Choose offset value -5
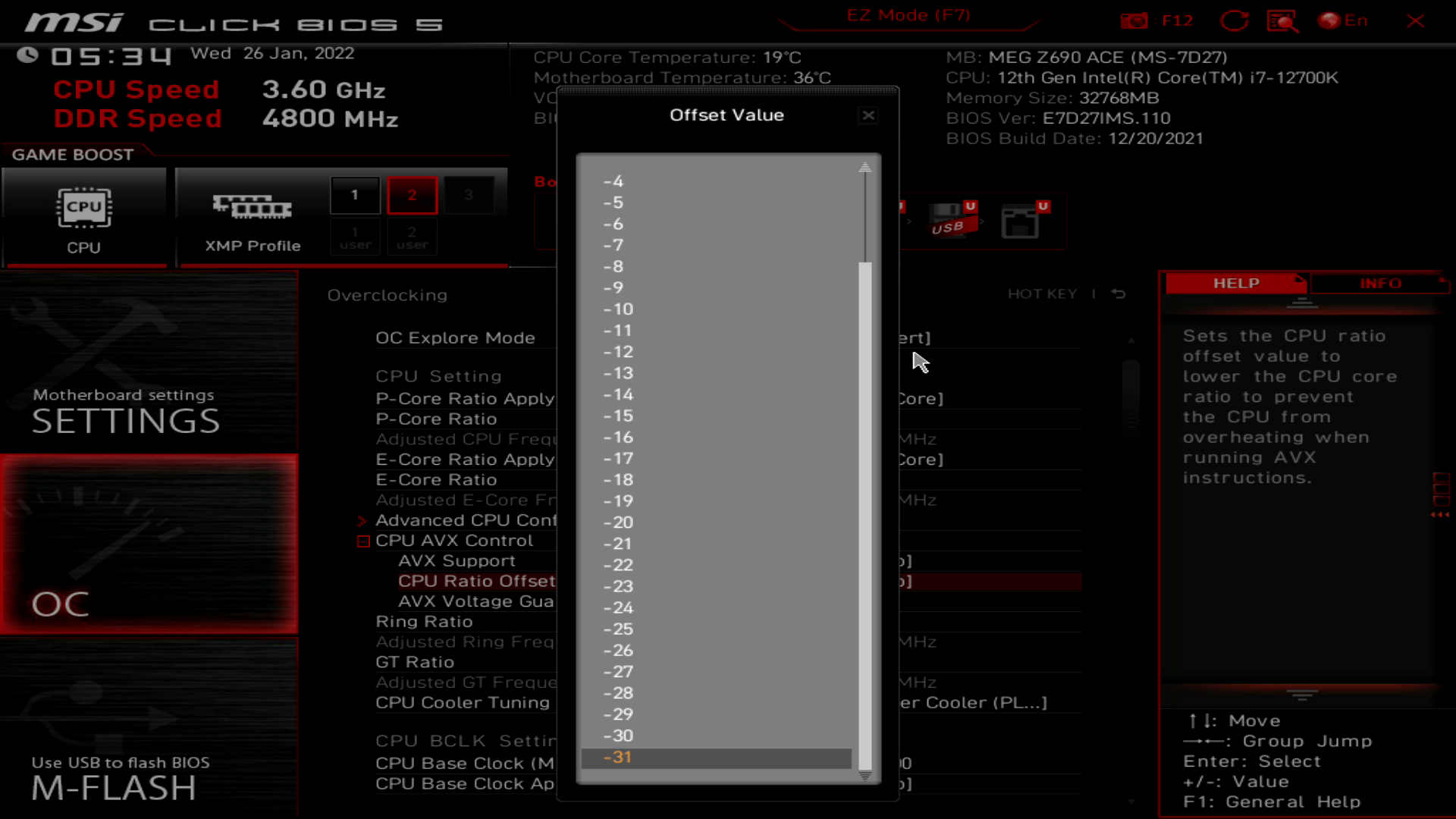The height and width of the screenshot is (819, 1456). [x=716, y=202]
